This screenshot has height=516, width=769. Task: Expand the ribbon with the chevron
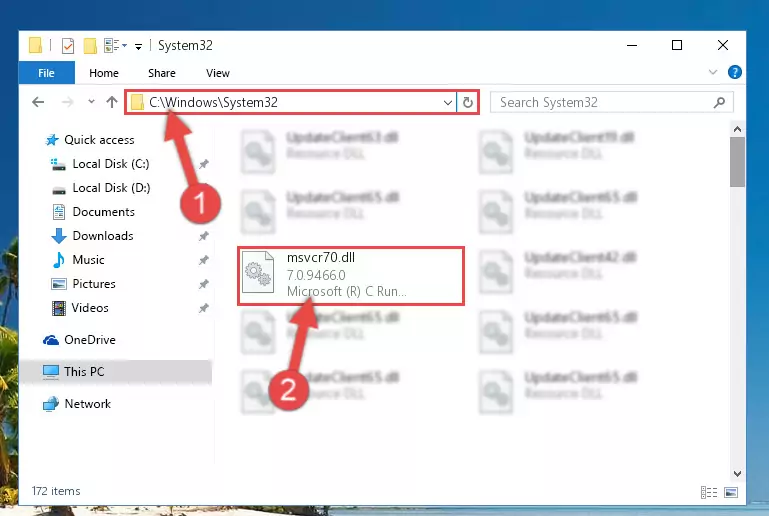(713, 73)
